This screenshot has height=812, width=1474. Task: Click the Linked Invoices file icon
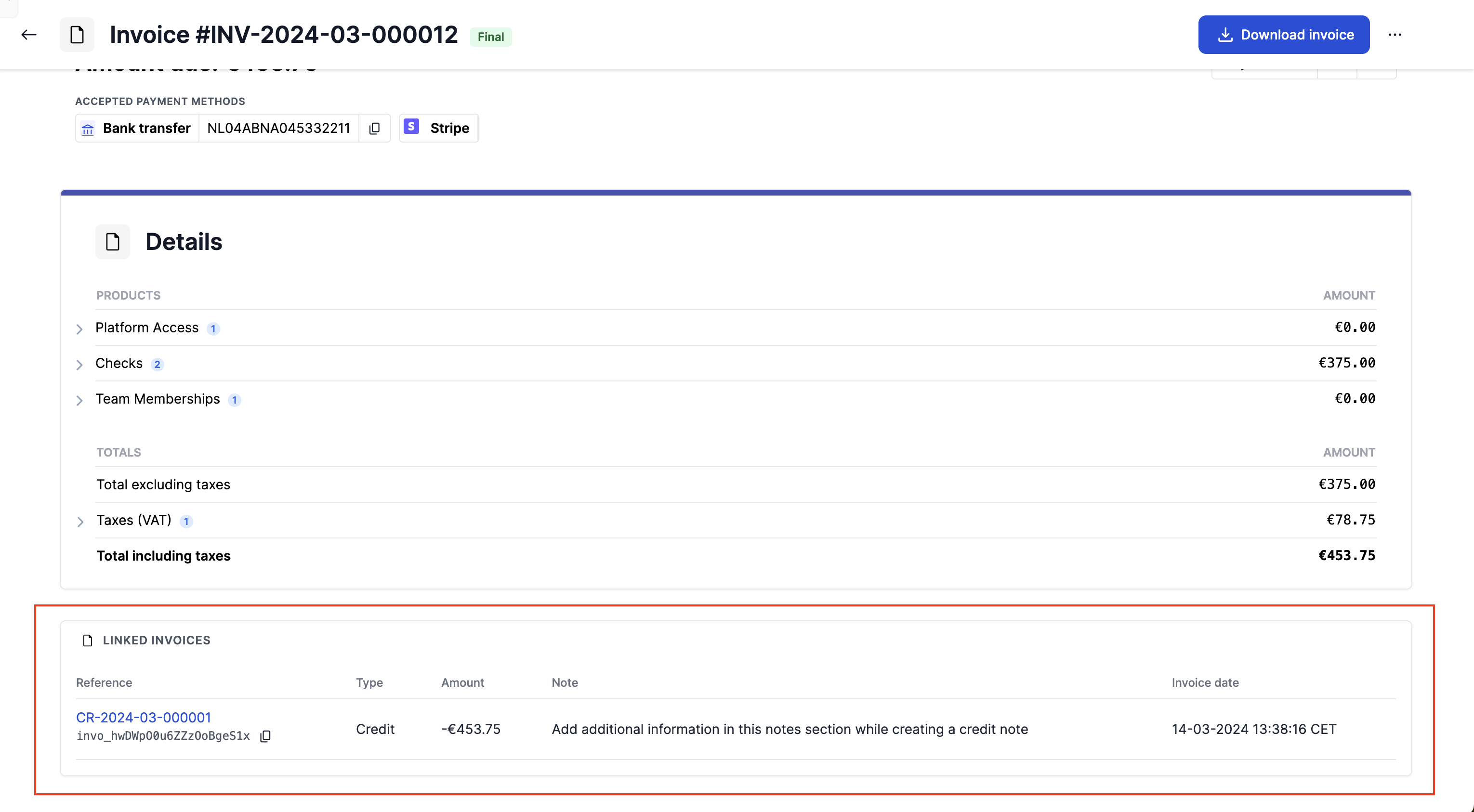pyautogui.click(x=88, y=641)
